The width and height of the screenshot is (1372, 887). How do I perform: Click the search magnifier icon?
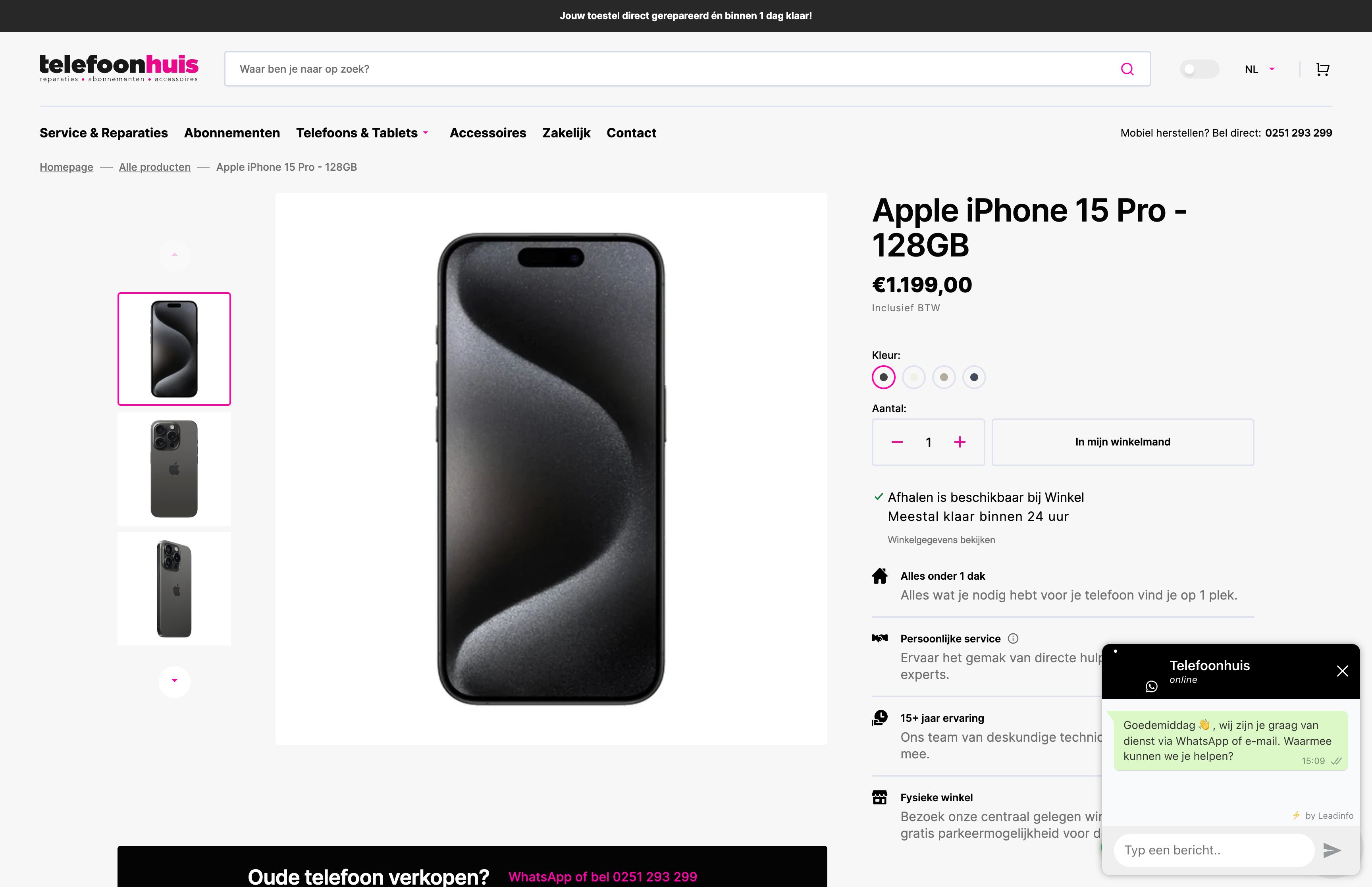pos(1127,69)
